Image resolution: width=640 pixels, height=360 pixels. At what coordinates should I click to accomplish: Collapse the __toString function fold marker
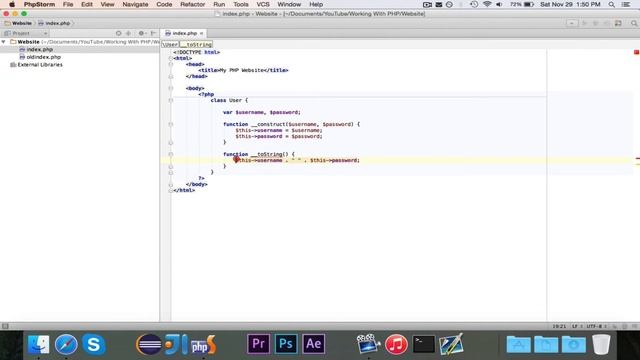171,154
